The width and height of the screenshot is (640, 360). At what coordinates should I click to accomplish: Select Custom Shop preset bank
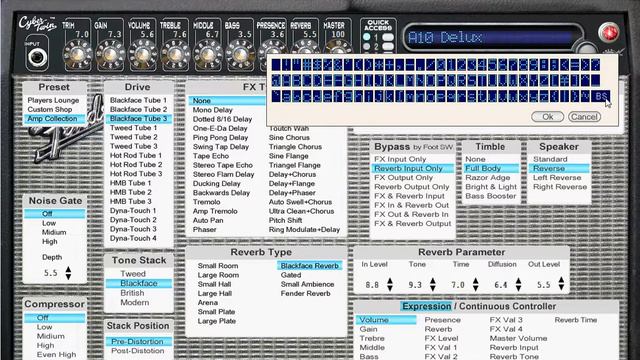click(50, 109)
